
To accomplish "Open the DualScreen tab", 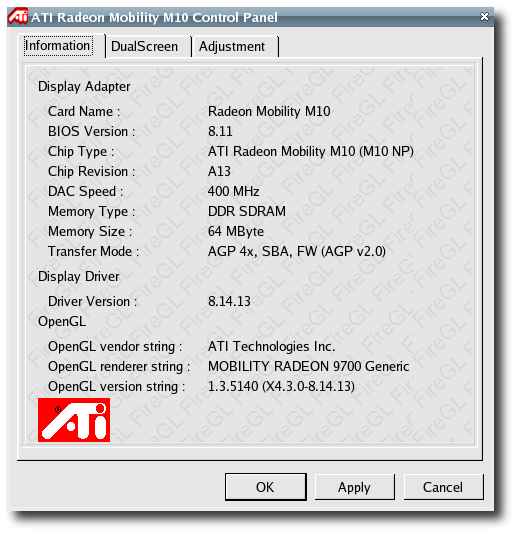I will click(x=144, y=46).
